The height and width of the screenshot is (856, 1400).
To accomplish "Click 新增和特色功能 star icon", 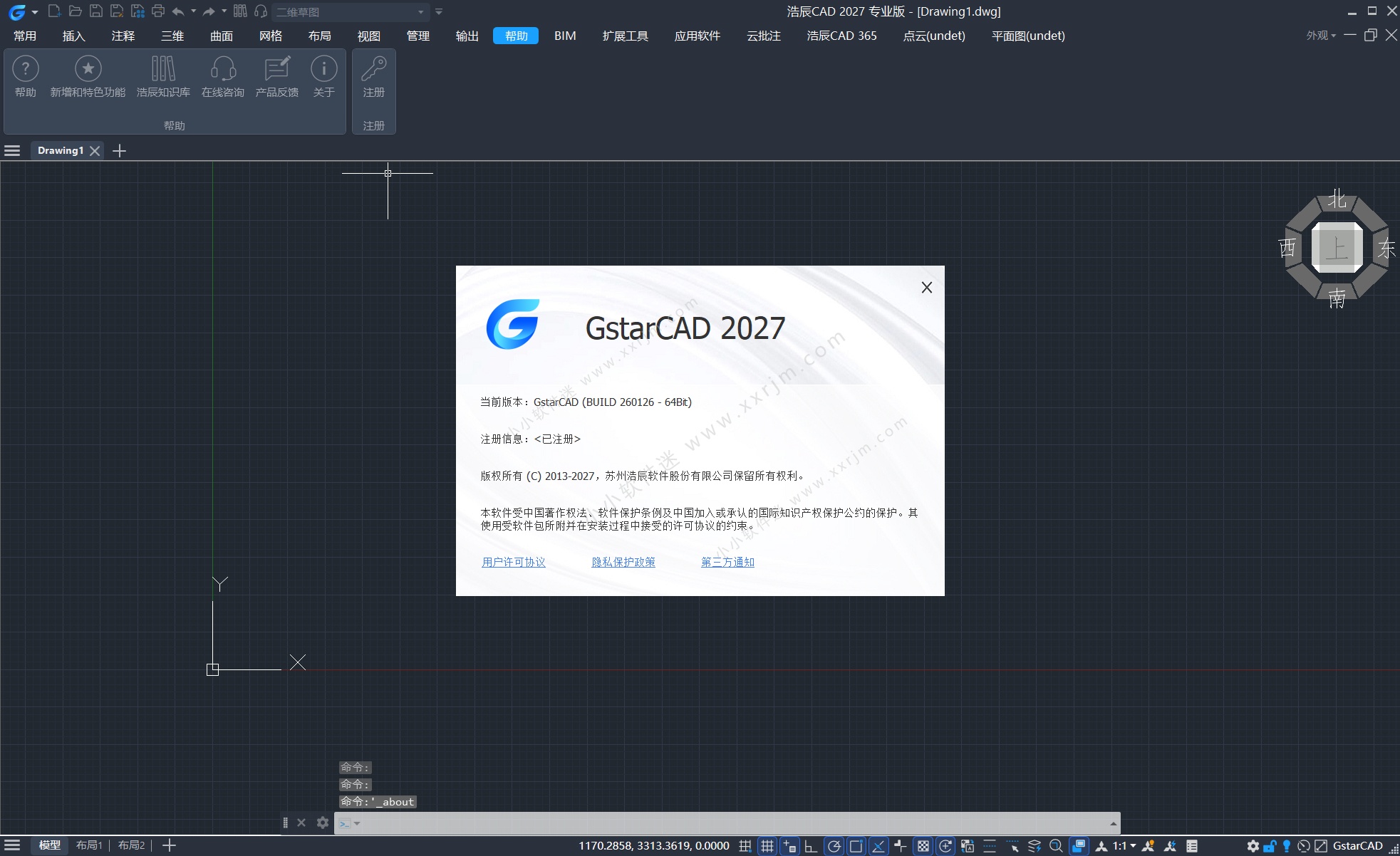I will tap(88, 70).
